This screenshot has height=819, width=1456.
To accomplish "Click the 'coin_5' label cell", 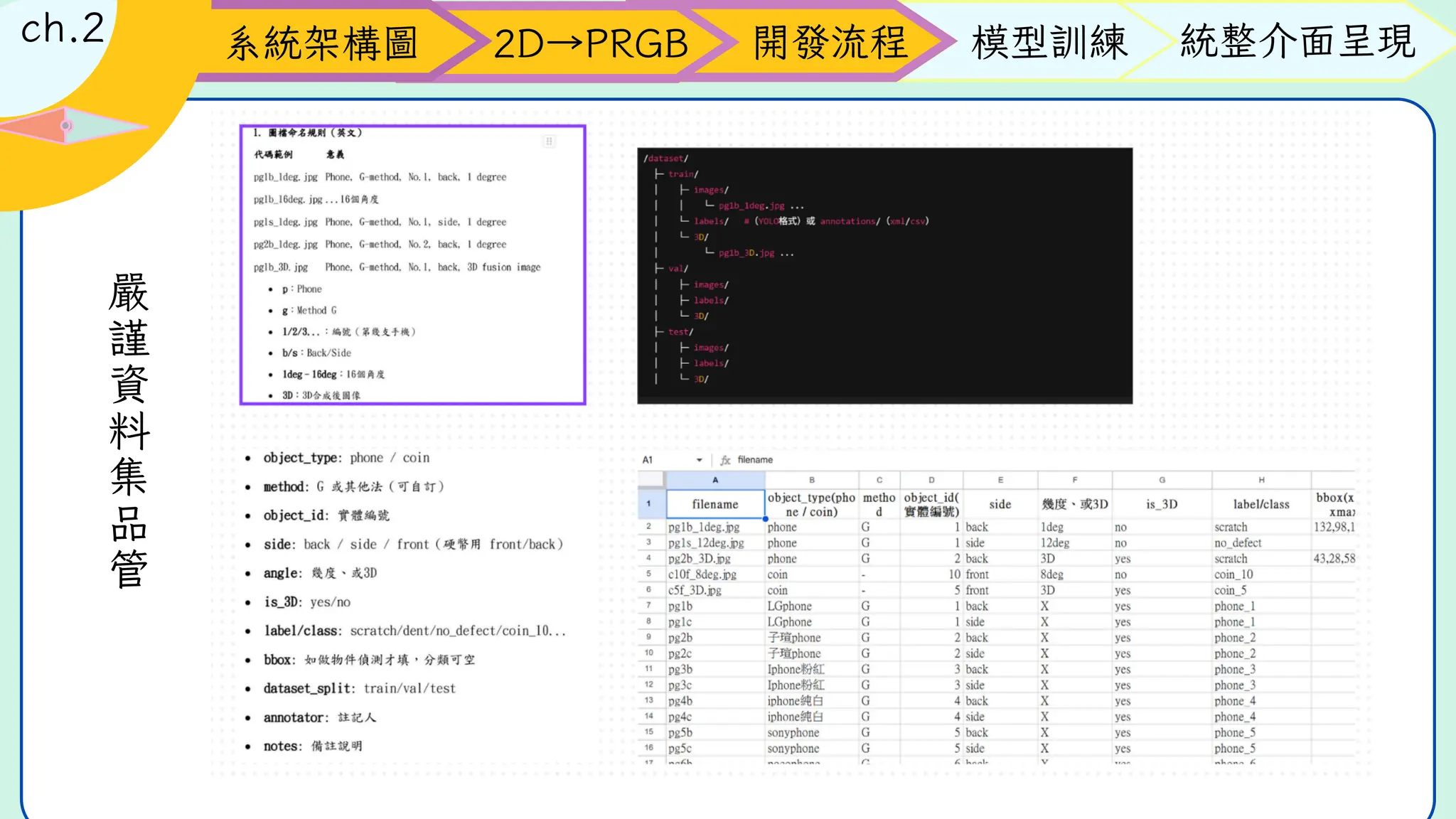I will point(1261,590).
